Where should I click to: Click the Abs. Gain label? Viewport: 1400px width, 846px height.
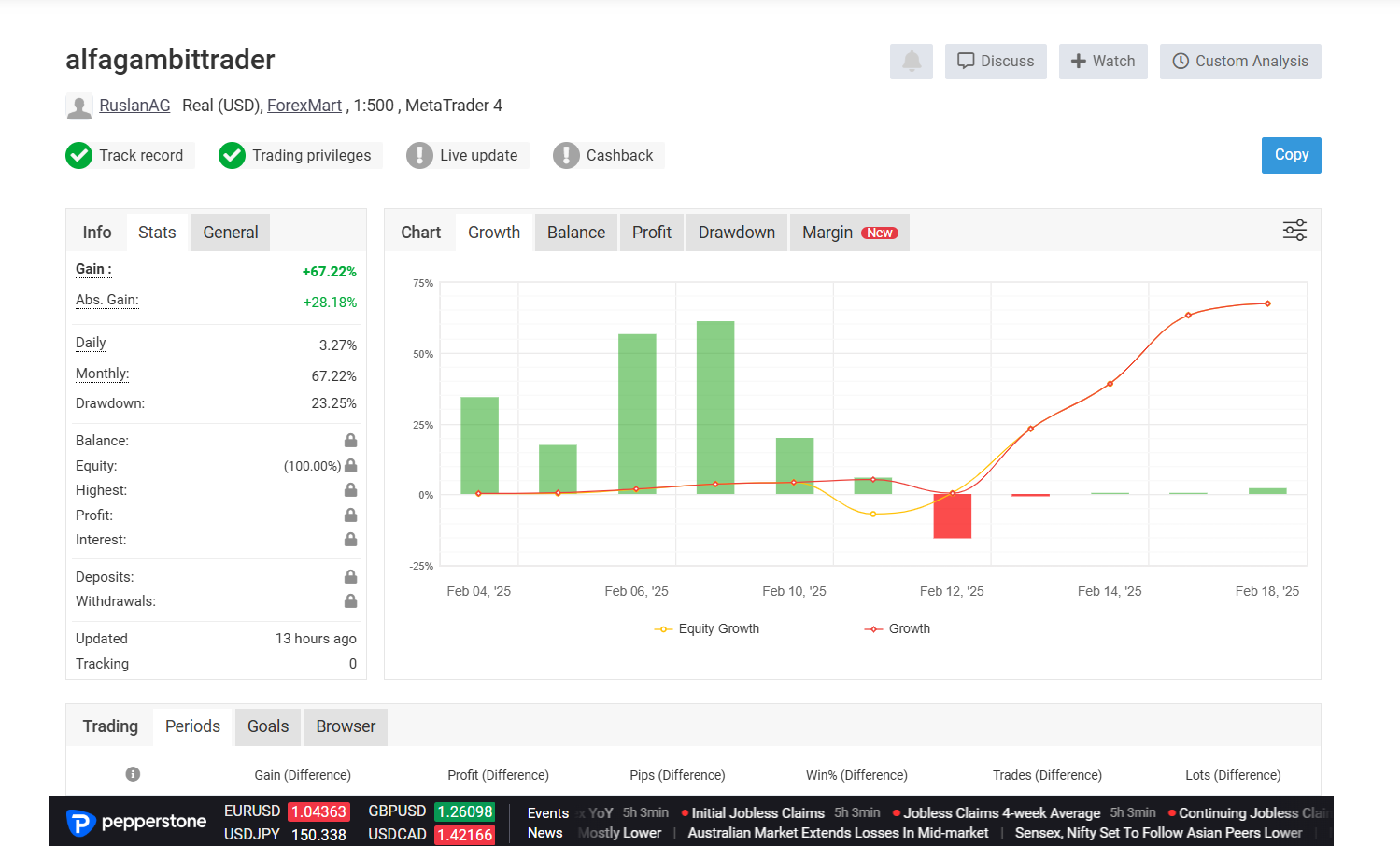[107, 300]
